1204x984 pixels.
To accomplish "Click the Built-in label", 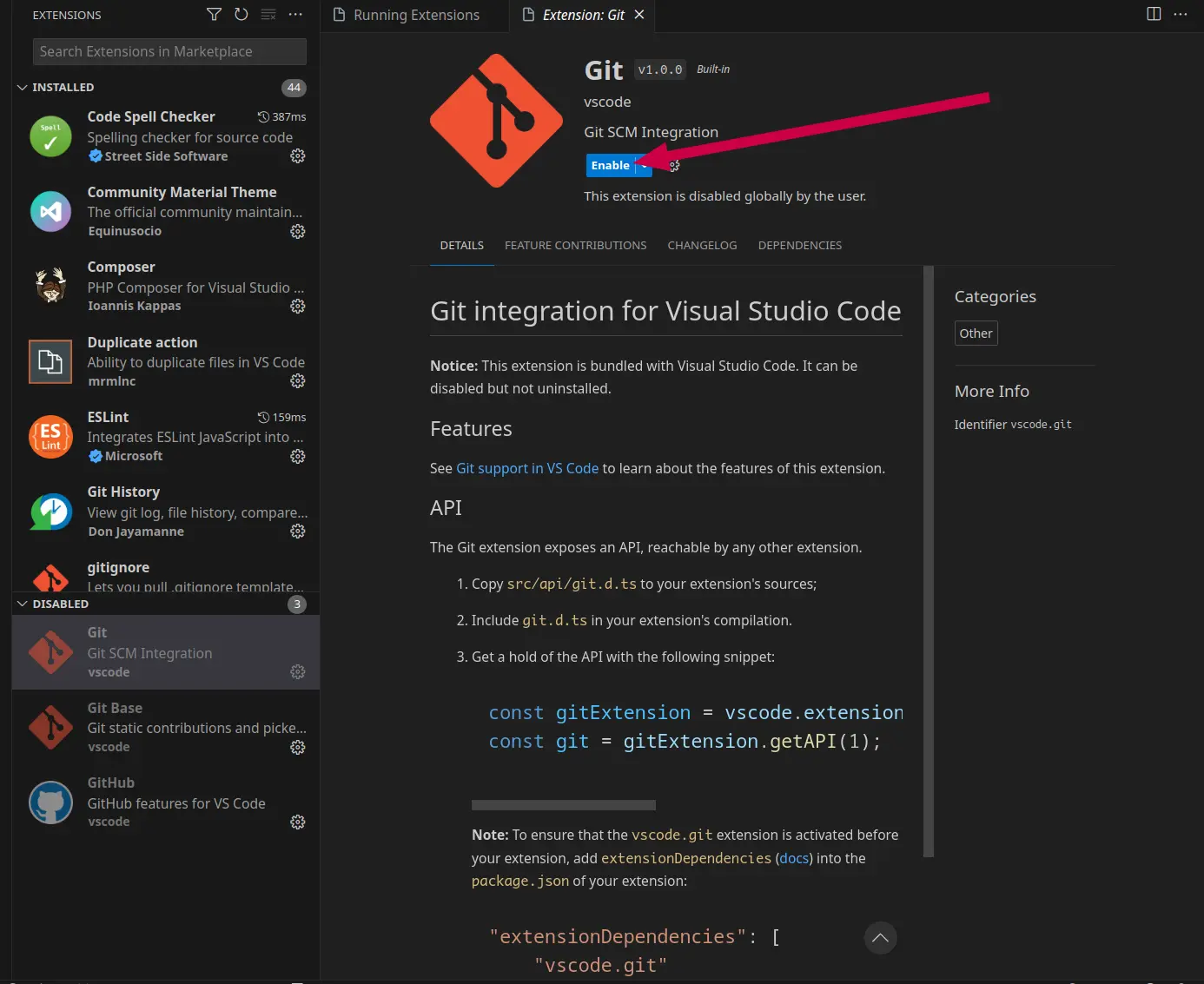I will point(713,69).
